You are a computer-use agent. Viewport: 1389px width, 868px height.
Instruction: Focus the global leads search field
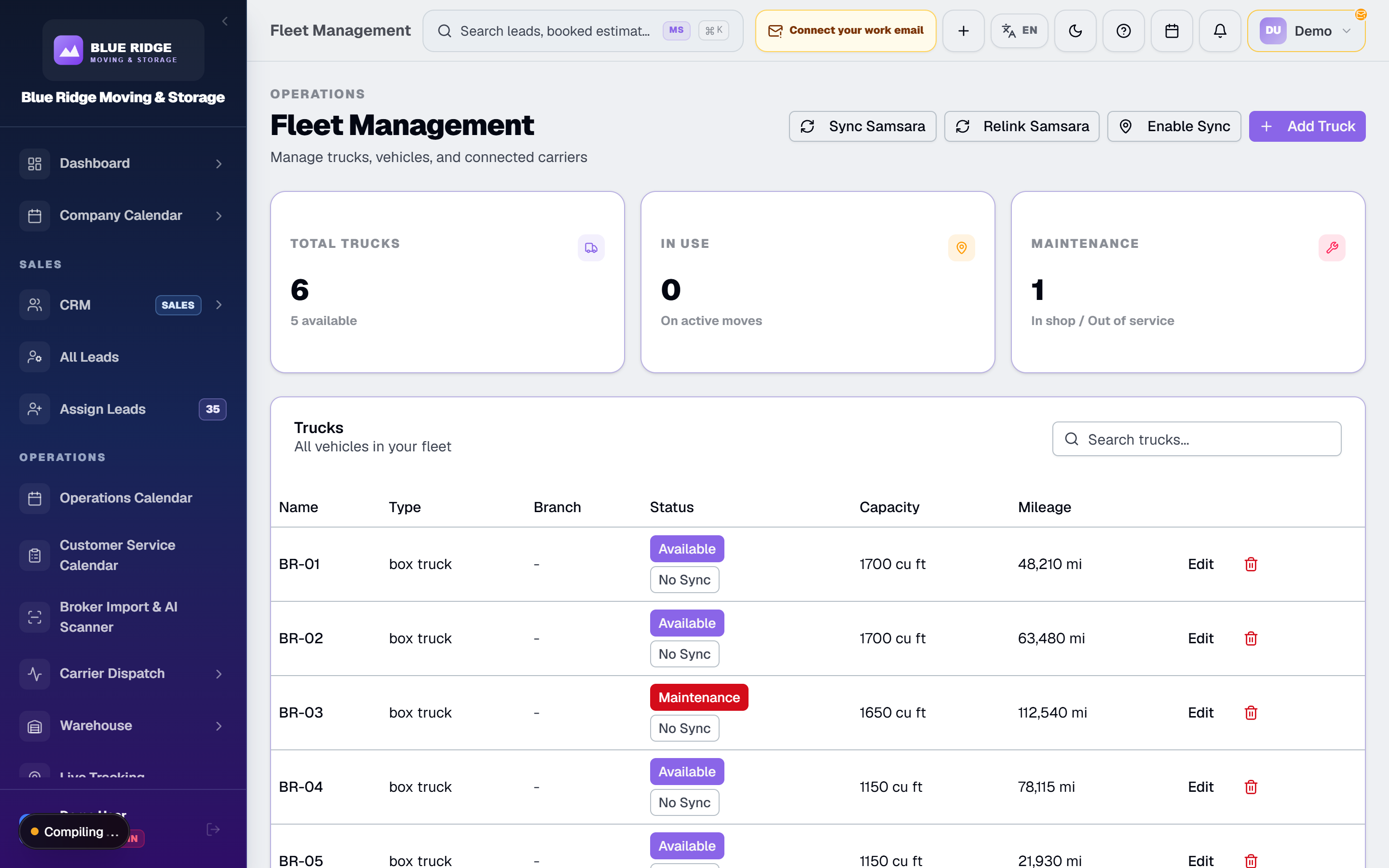point(583,31)
